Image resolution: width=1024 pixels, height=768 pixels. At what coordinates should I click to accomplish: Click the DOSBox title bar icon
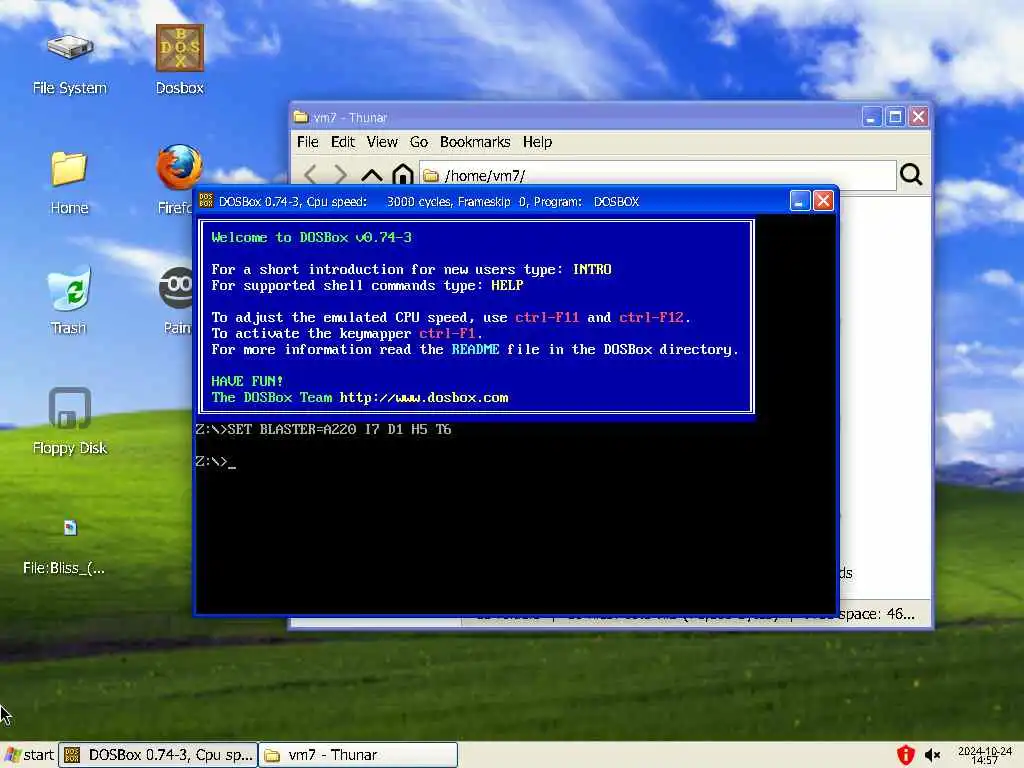click(x=206, y=200)
